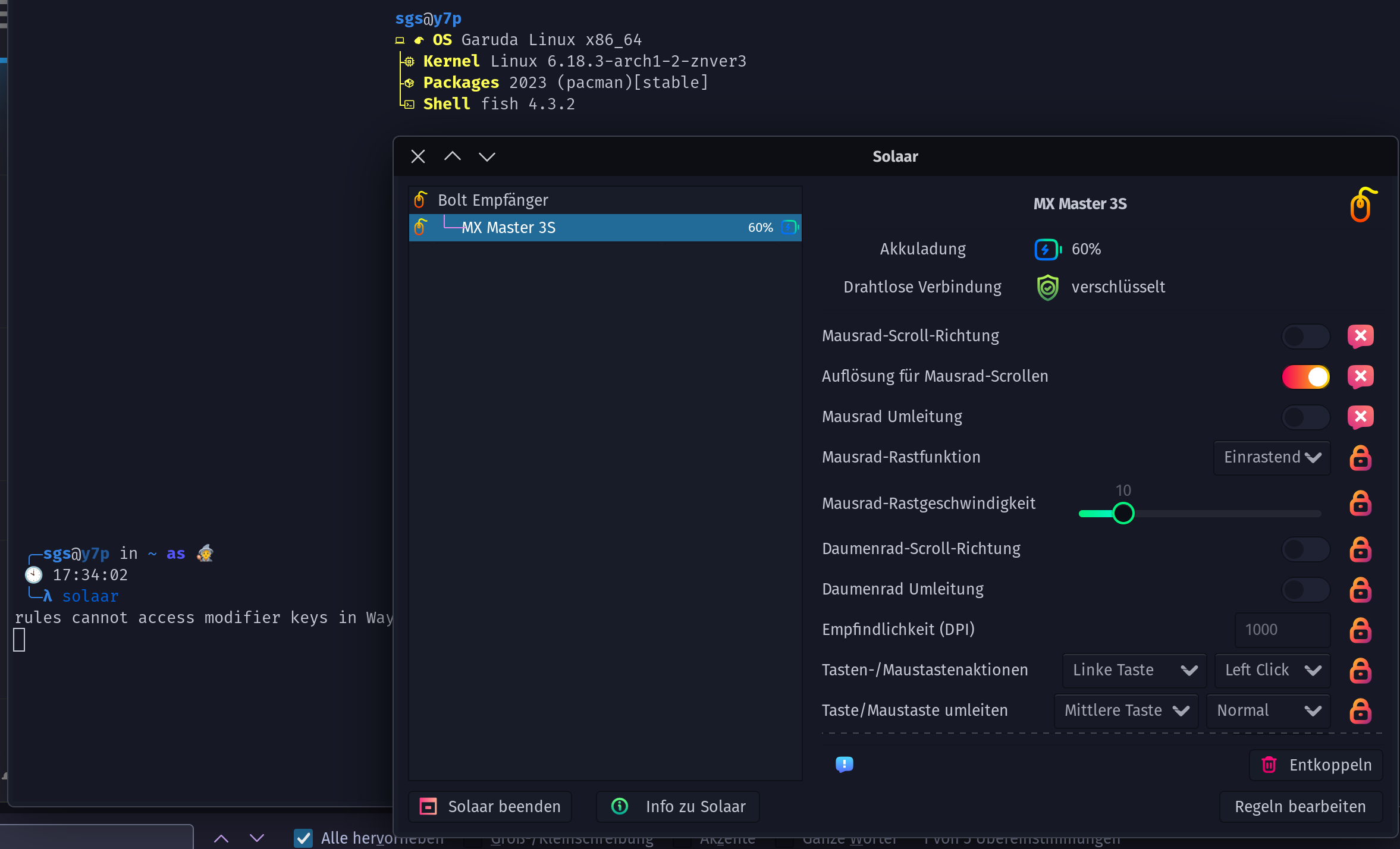Viewport: 1400px width, 849px height.
Task: Click the Regeln bearbeiten button
Action: tap(1300, 806)
